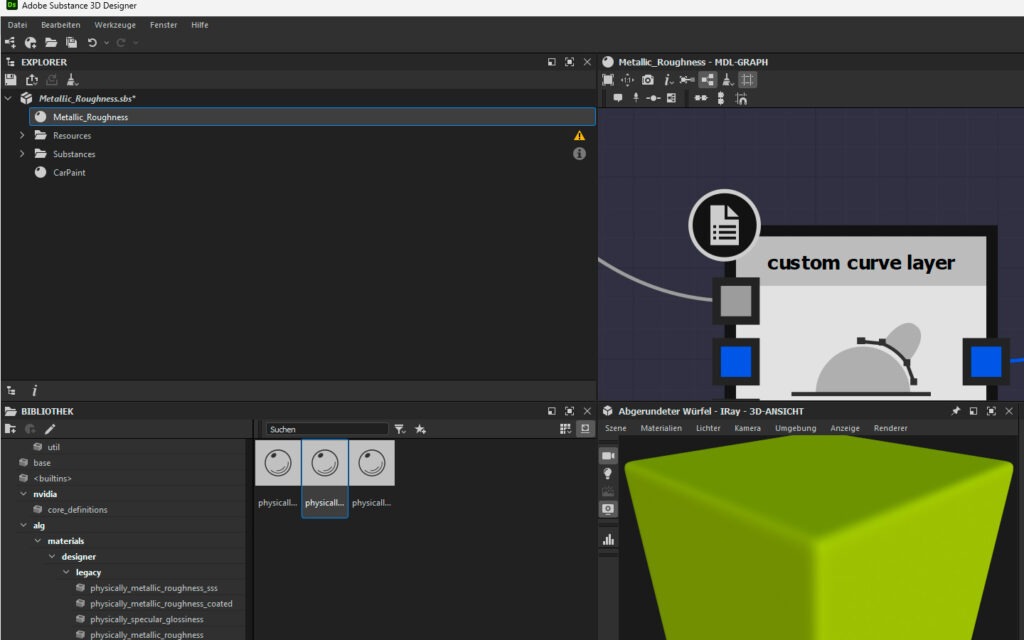Viewport: 1024px width, 640px height.
Task: Add a frame with the frame icon
Action: (671, 98)
